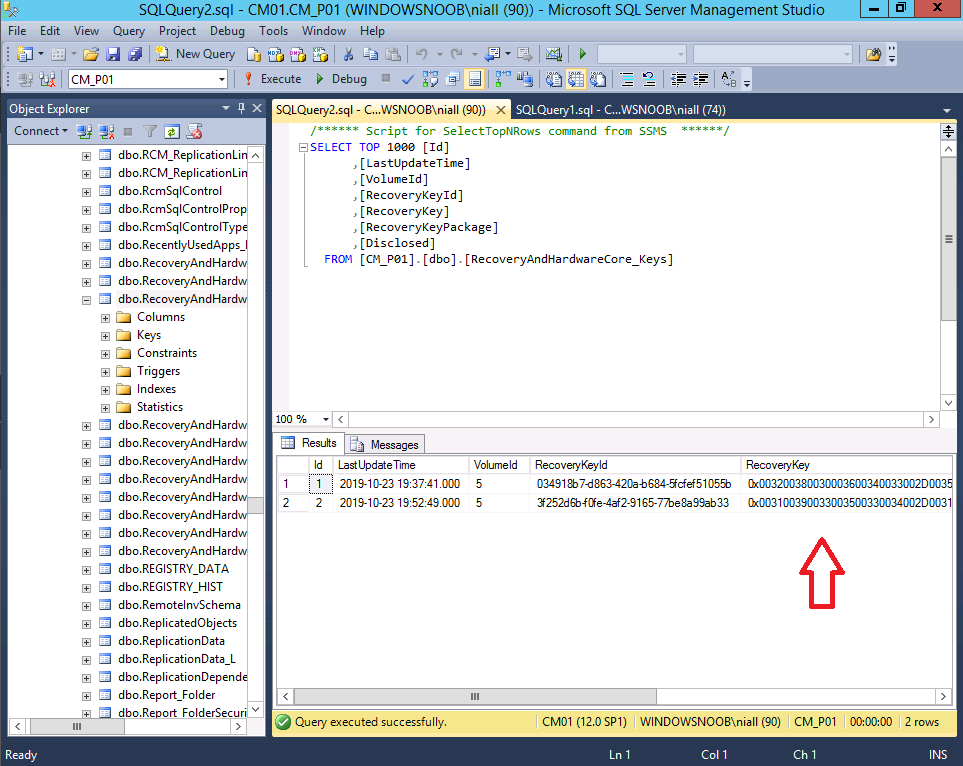Image resolution: width=963 pixels, height=766 pixels.
Task: Toggle Include Client Statistics
Action: click(x=525, y=79)
